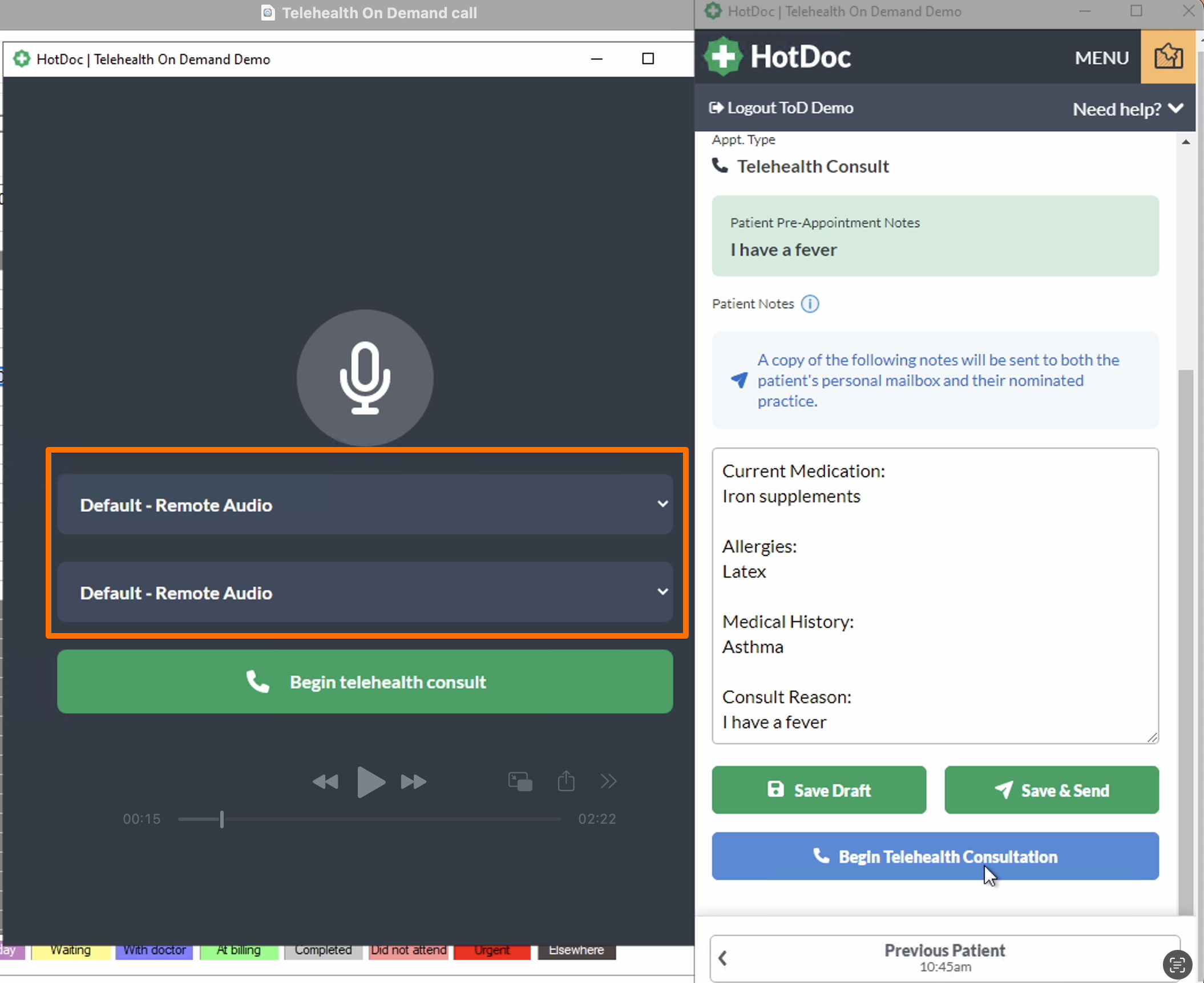Open the MENU in HotDoc sidebar
This screenshot has height=983, width=1204.
pyautogui.click(x=1102, y=58)
